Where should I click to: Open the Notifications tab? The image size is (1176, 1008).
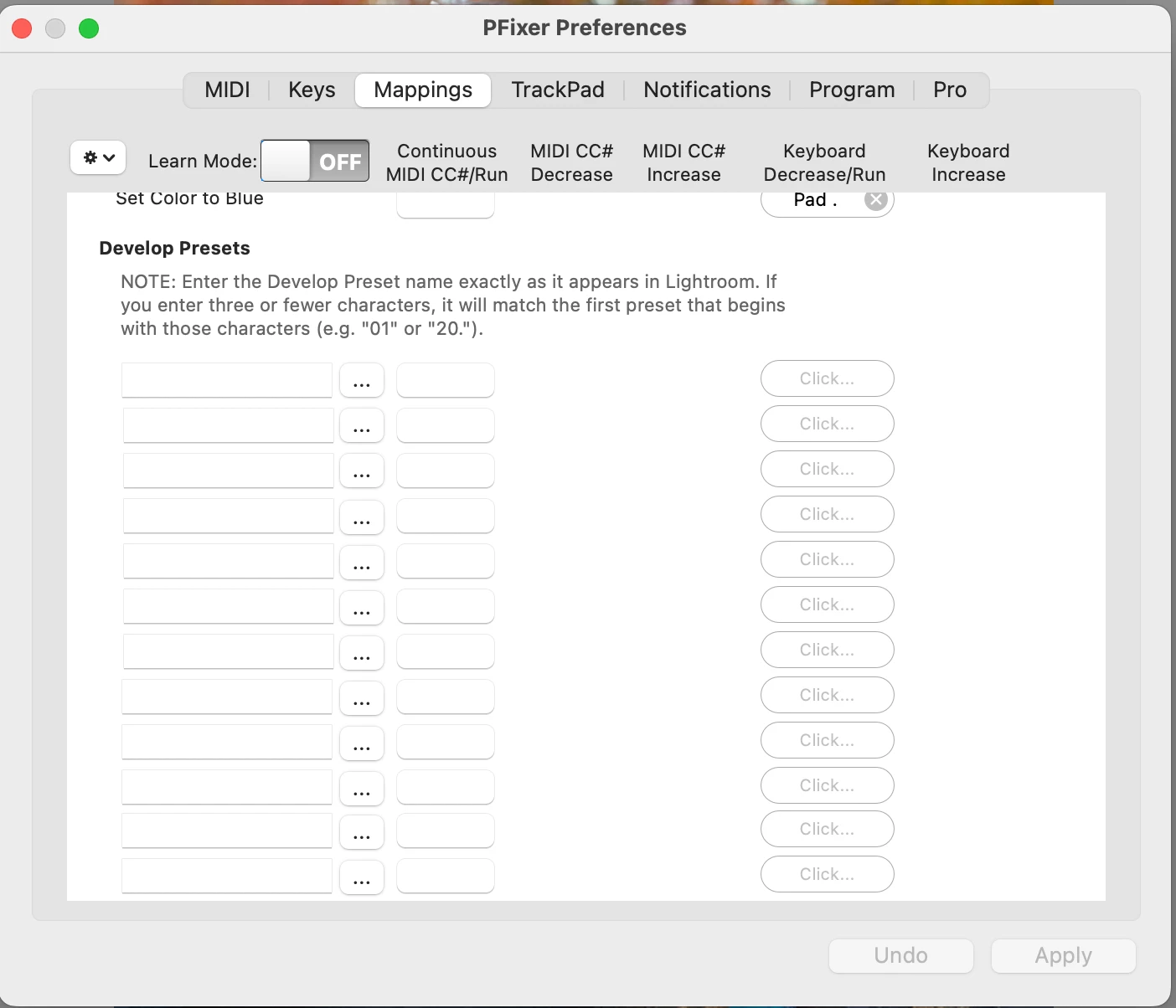pyautogui.click(x=707, y=90)
